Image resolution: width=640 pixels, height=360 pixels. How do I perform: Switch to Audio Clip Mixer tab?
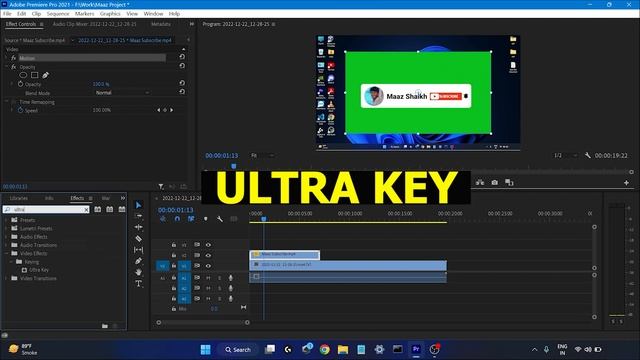95,24
